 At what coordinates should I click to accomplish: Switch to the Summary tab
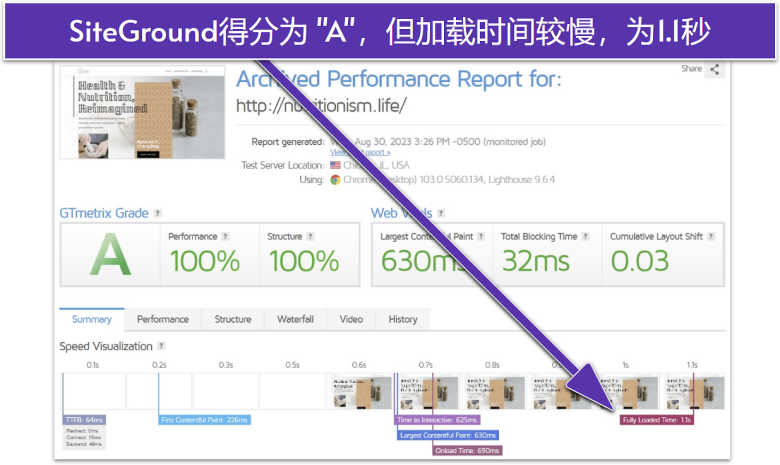[92, 319]
